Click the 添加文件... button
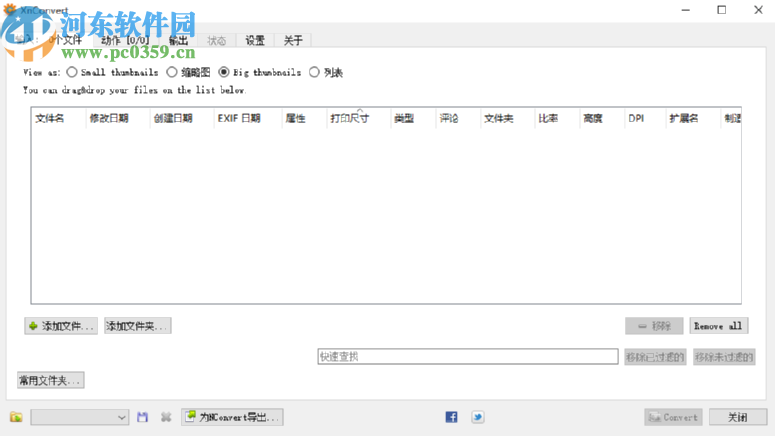This screenshot has height=436, width=775. coord(61,326)
